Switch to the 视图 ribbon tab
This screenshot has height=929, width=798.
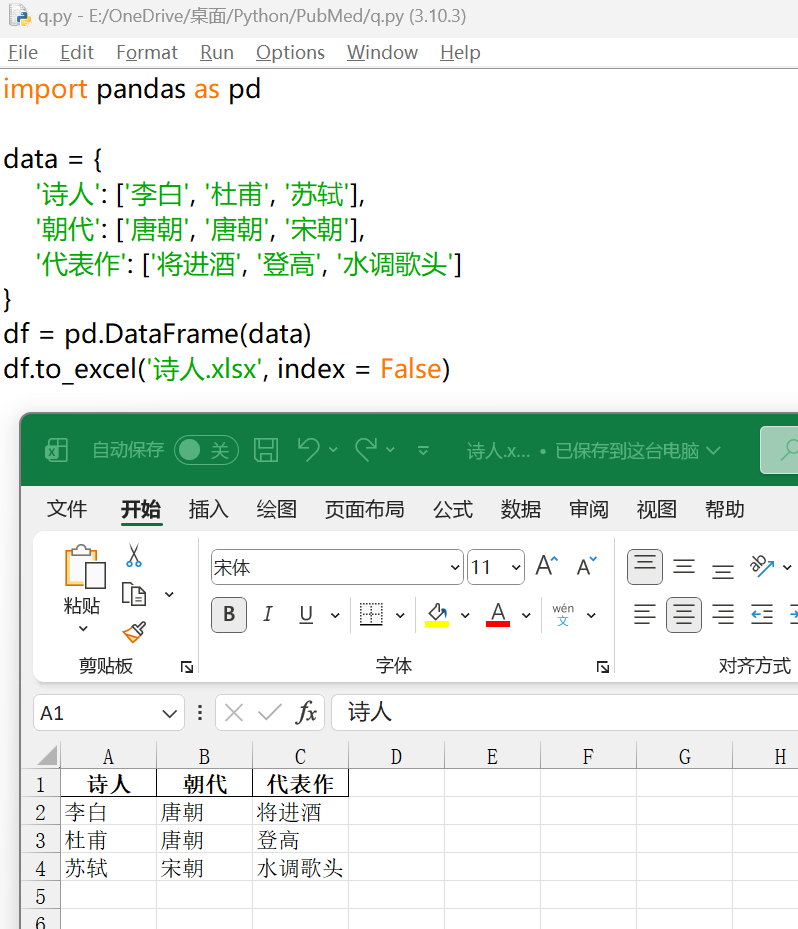656,509
